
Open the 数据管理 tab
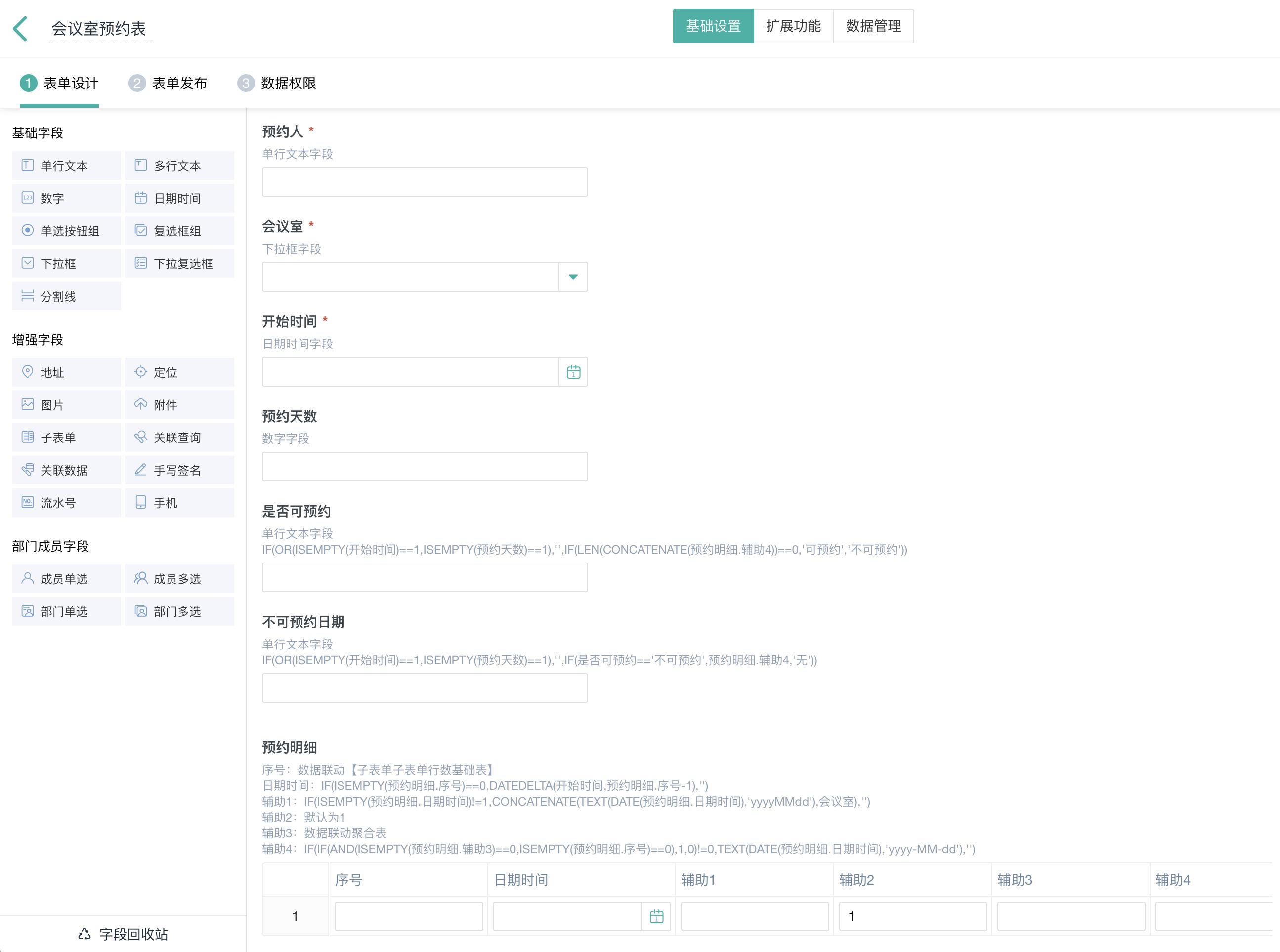[x=873, y=26]
